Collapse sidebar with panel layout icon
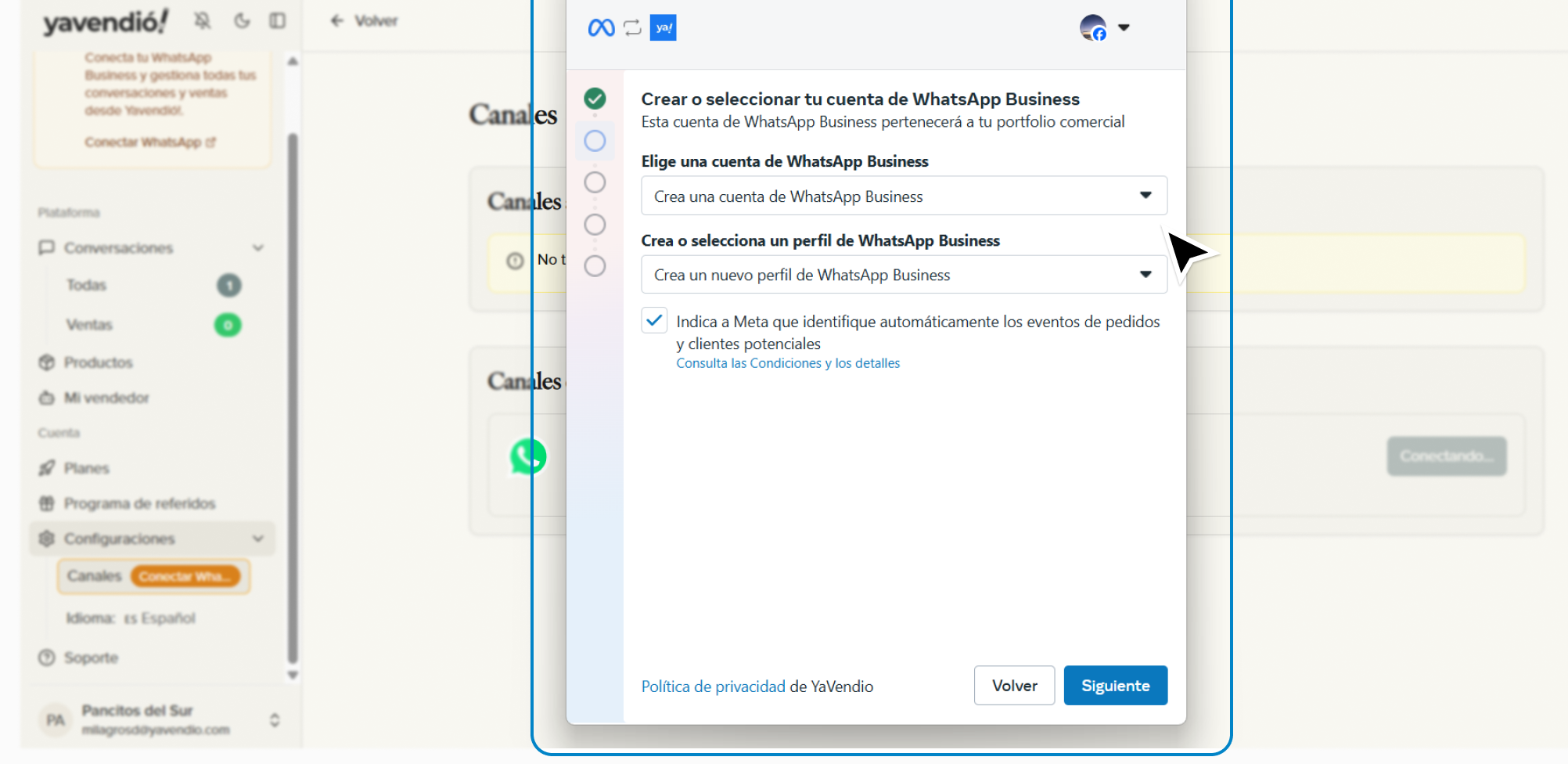Screen dimensions: 1568x764 click(278, 21)
